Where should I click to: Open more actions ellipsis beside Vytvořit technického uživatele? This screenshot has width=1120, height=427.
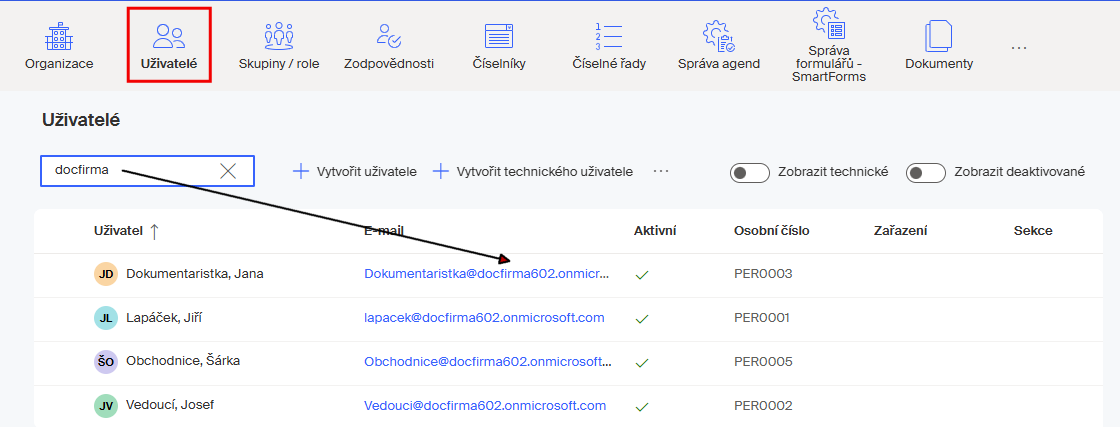[x=661, y=171]
